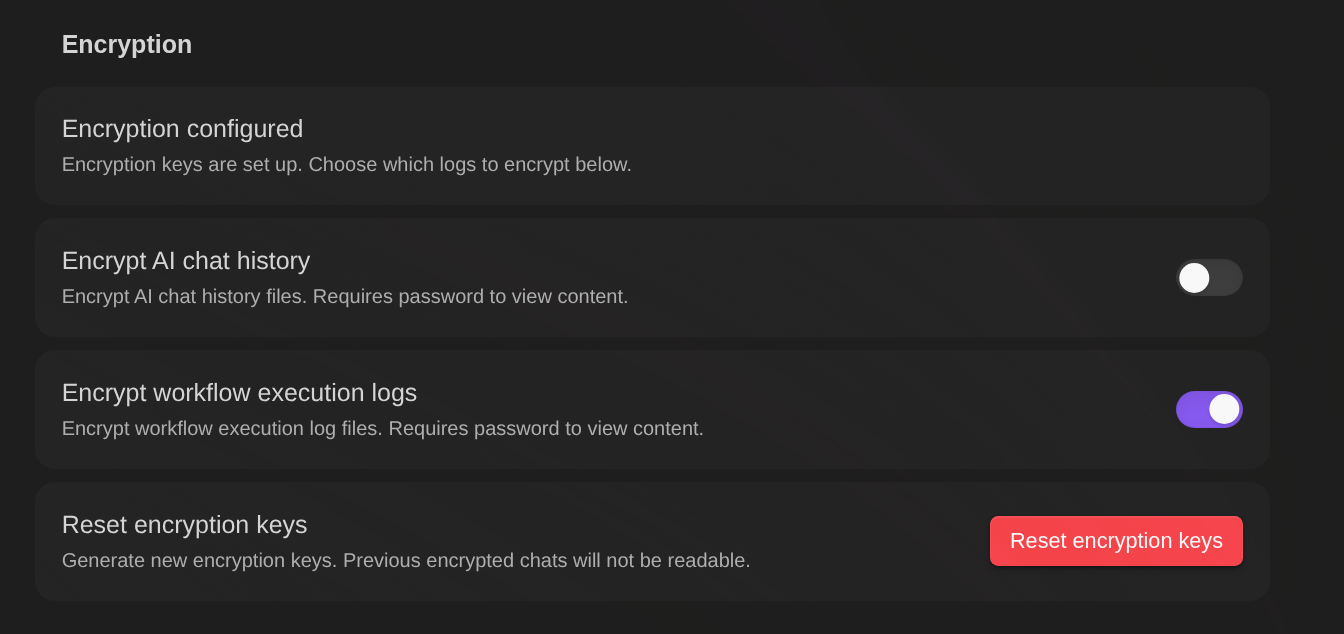Click the Encrypt AI chat history row

coord(652,277)
